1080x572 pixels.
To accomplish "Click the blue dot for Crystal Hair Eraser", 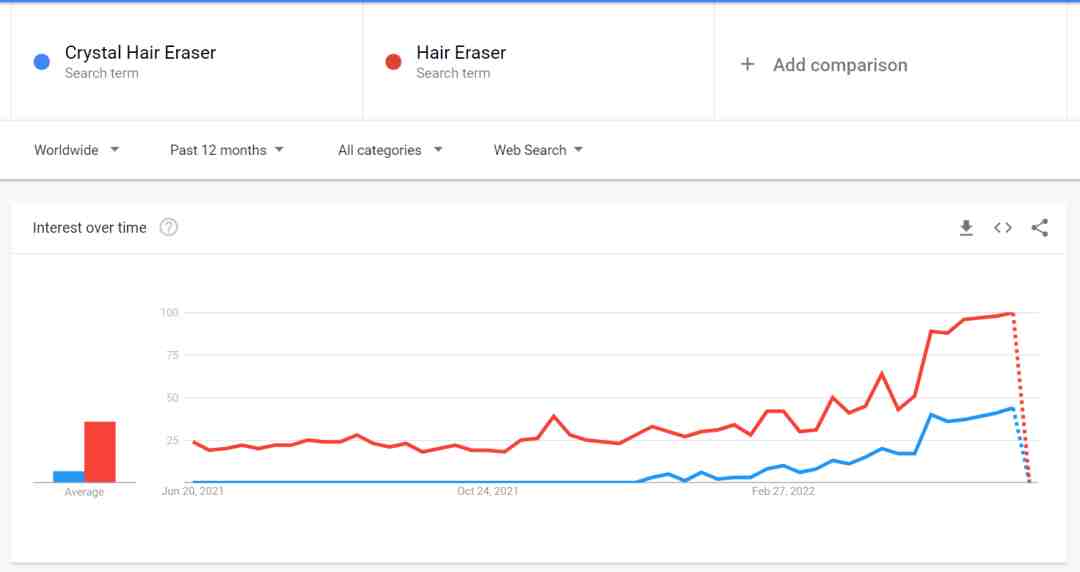I will point(41,62).
